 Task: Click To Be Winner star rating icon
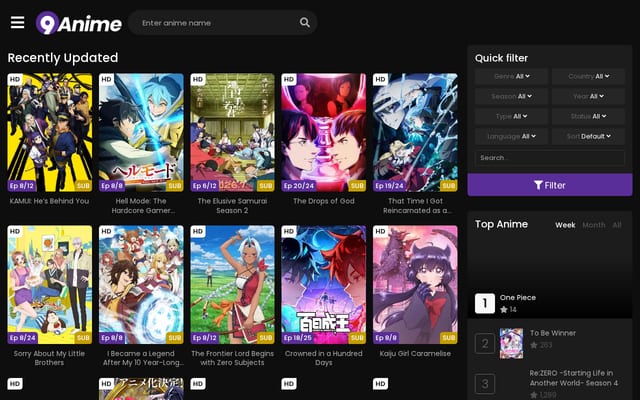click(533, 345)
